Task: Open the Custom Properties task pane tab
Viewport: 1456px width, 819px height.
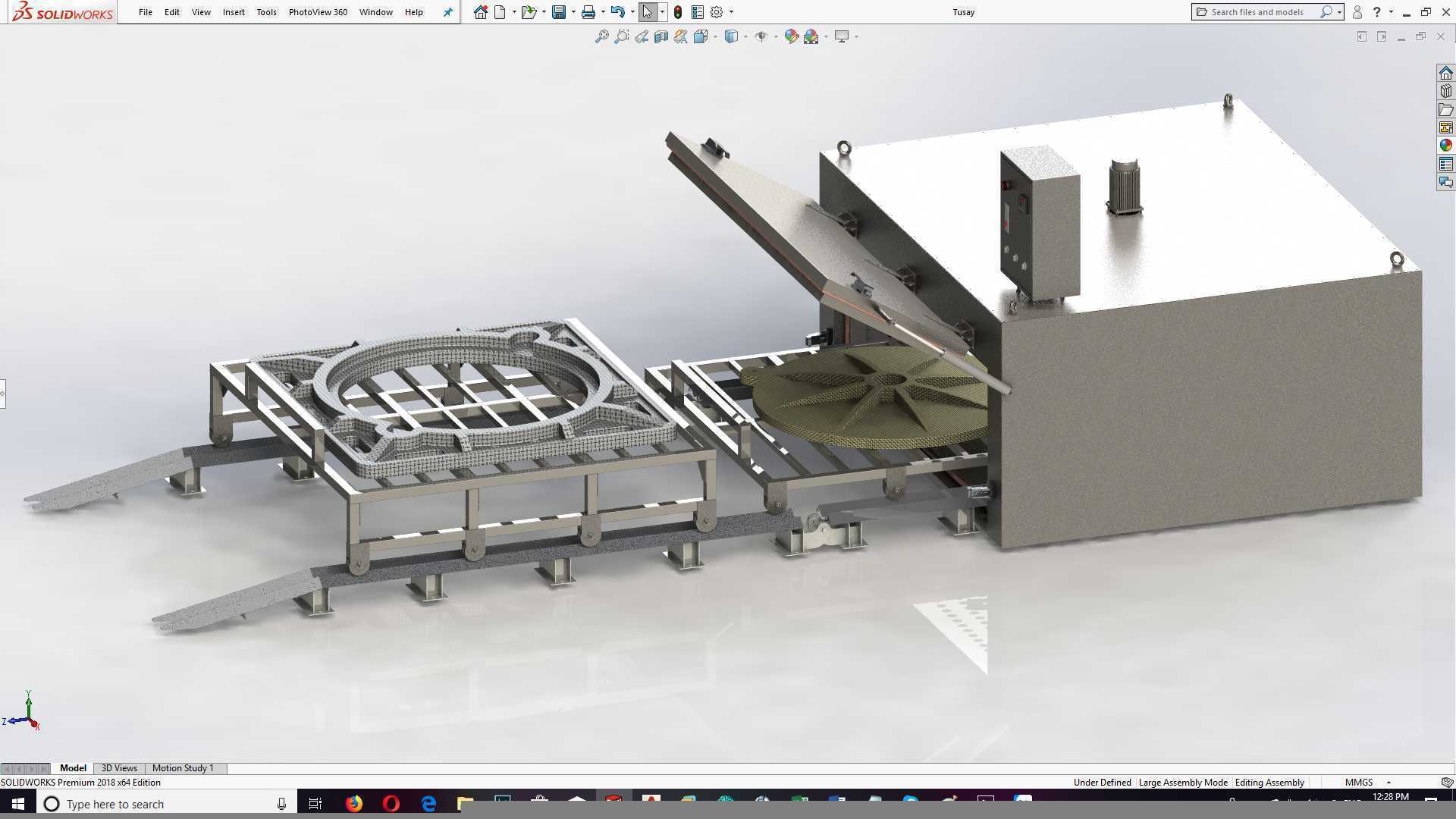Action: tap(1445, 164)
